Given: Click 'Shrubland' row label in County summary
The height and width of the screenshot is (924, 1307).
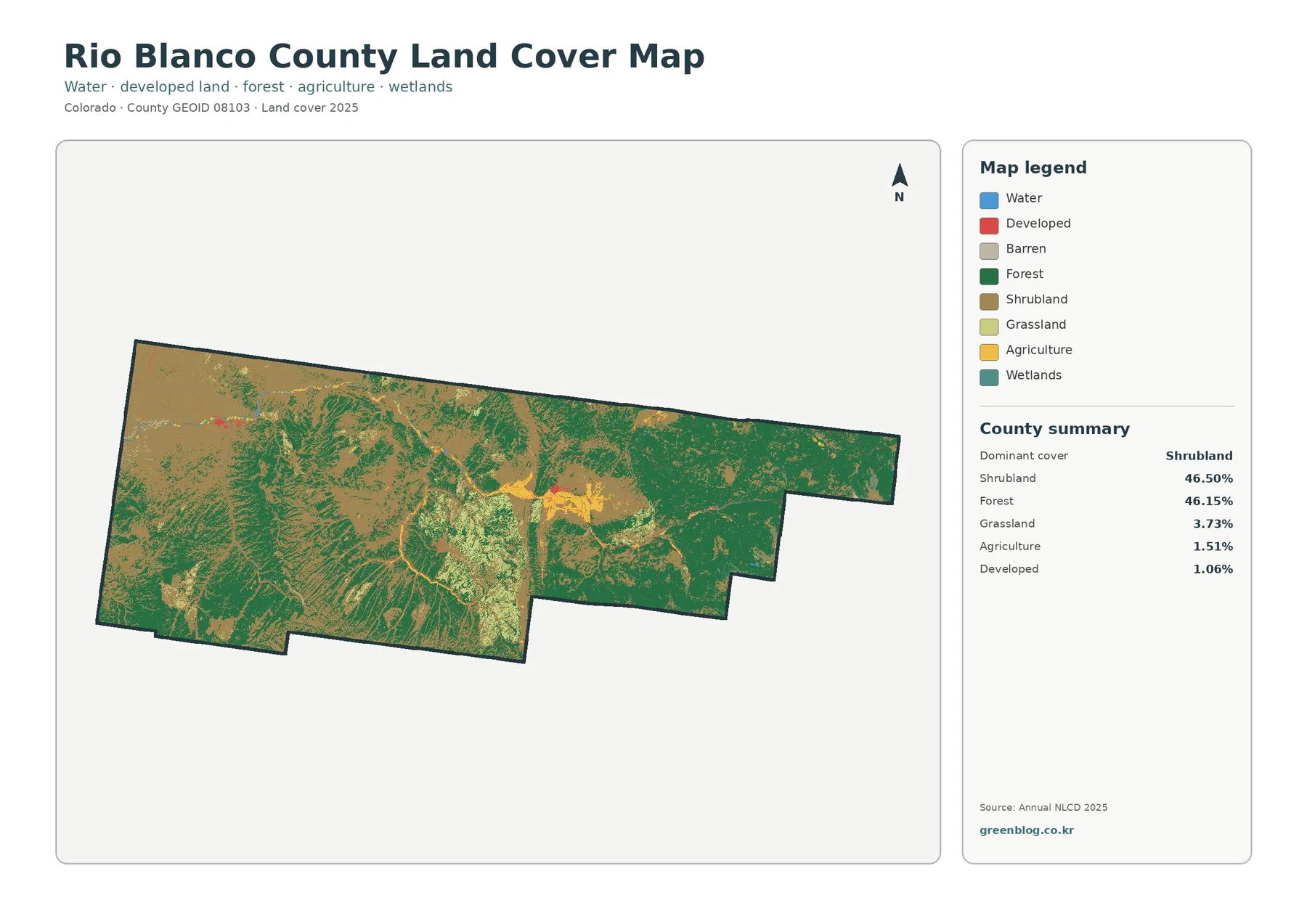Looking at the screenshot, I should (1008, 478).
